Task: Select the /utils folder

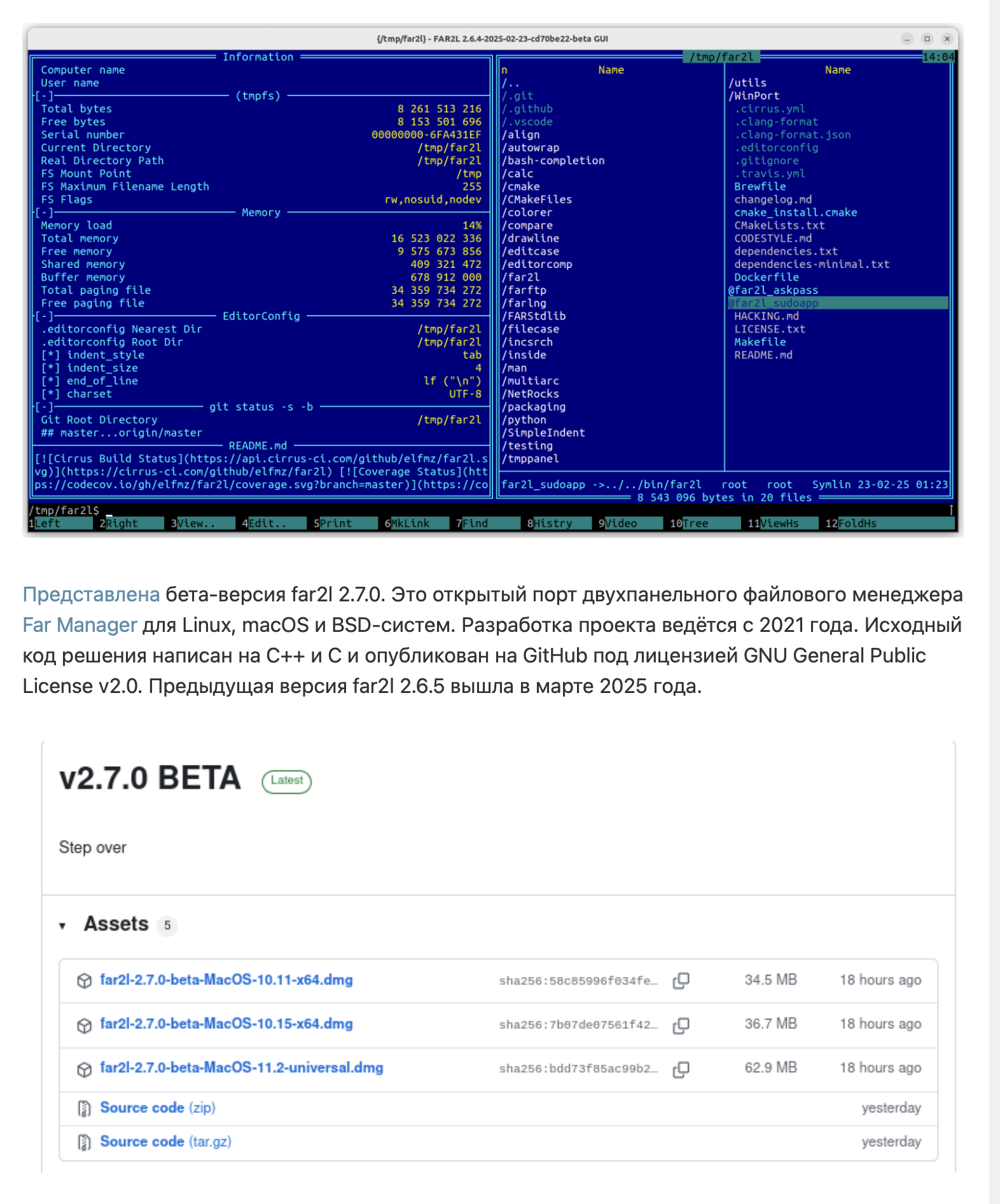Action: pyautogui.click(x=747, y=83)
